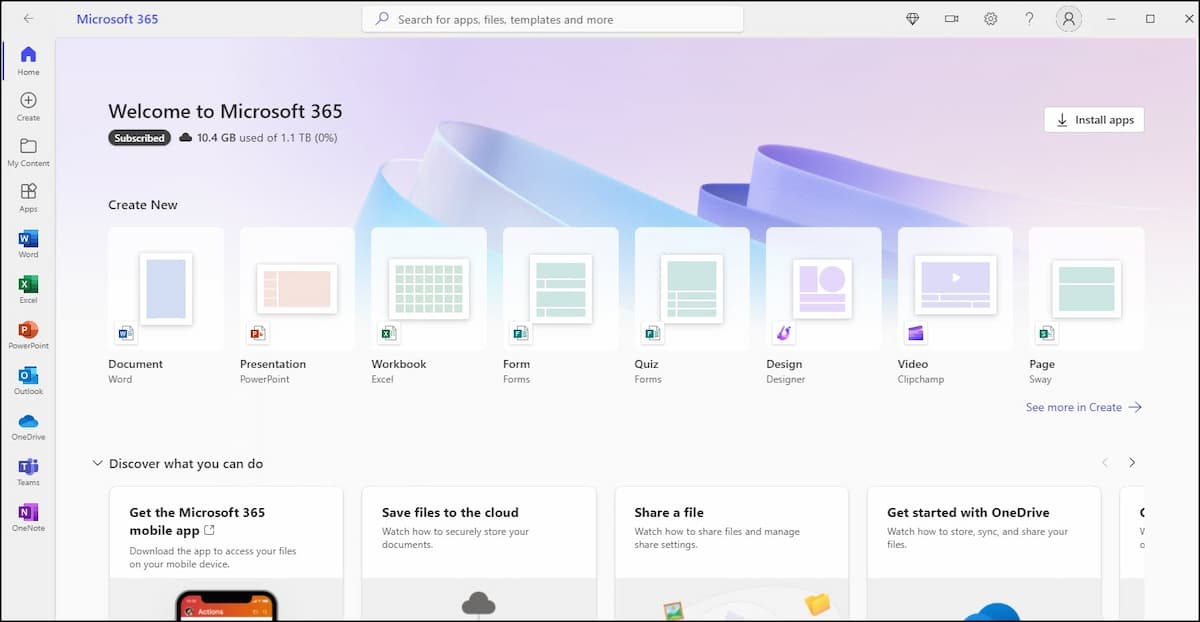
Task: Show the next Discover cards using the right arrow
Action: pos(1132,462)
